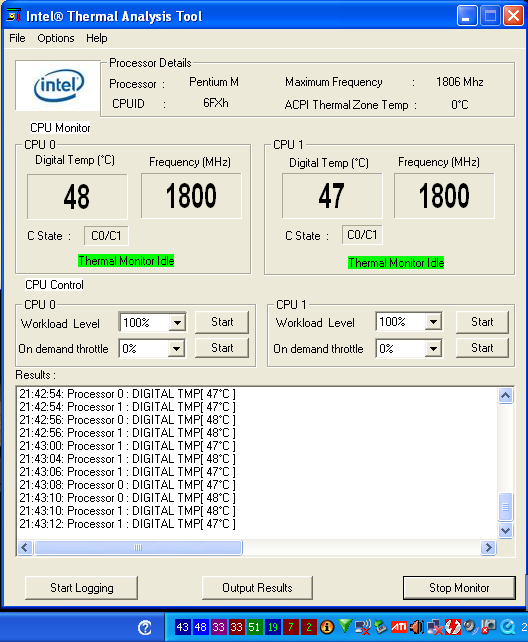Start CPU 1 on demand throttle
The image size is (528, 642).
[x=482, y=348]
